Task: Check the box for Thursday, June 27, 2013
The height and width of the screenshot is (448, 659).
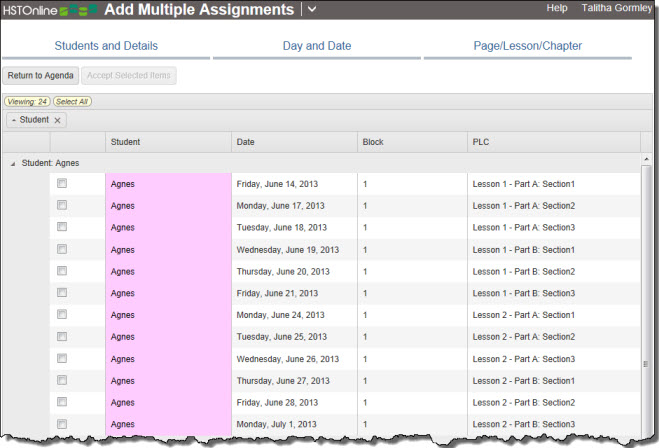Action: [x=62, y=380]
